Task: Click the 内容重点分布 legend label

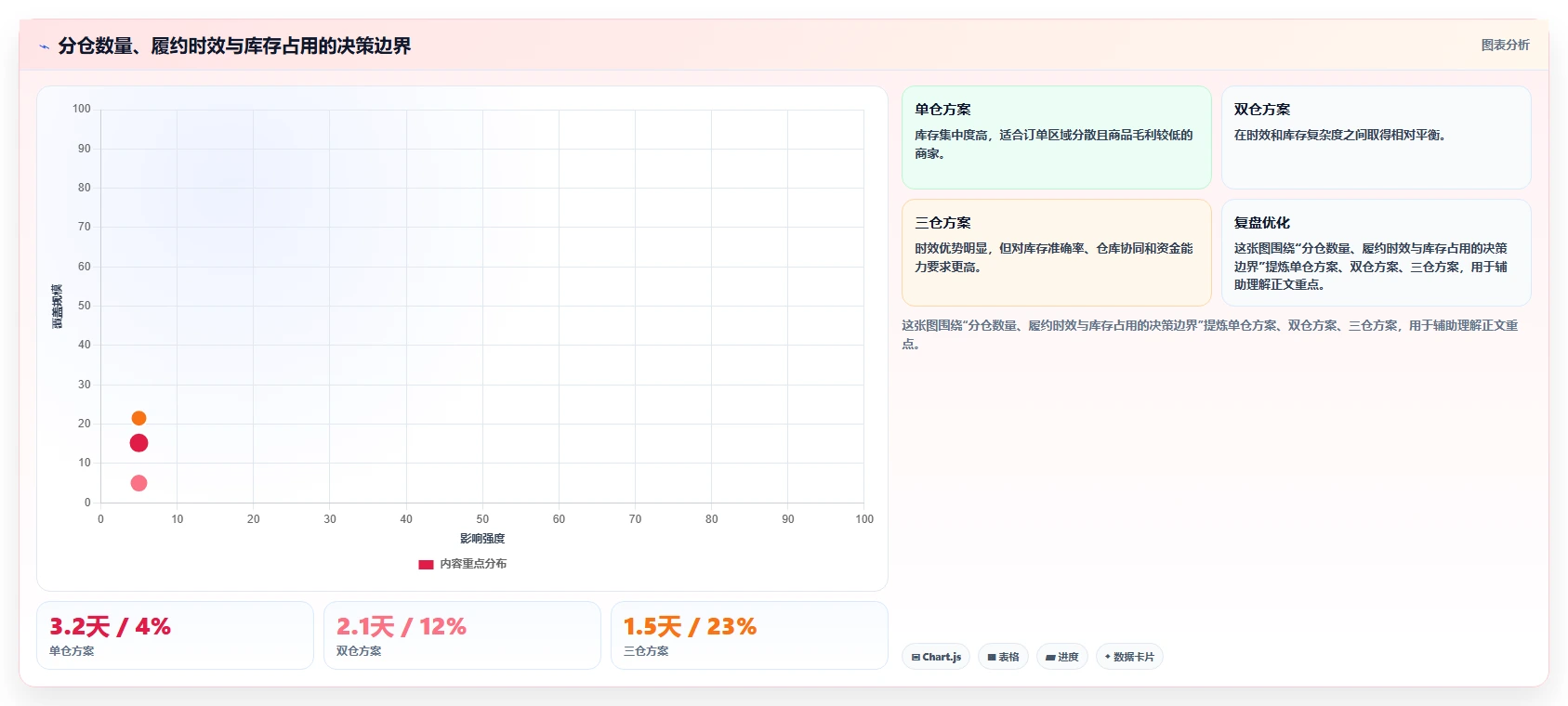Action: (x=473, y=564)
